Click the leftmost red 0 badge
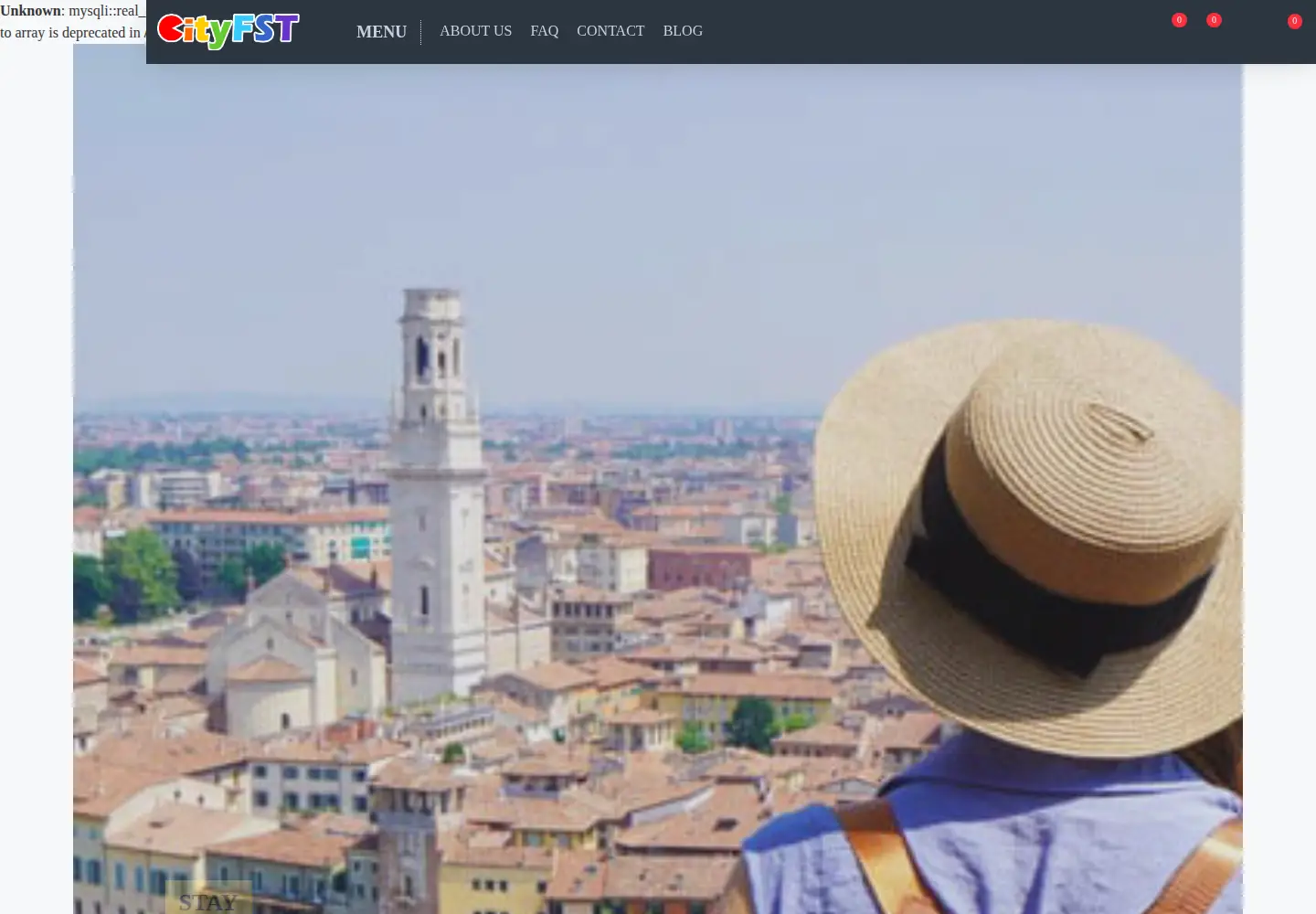This screenshot has height=914, width=1316. pos(1179,20)
